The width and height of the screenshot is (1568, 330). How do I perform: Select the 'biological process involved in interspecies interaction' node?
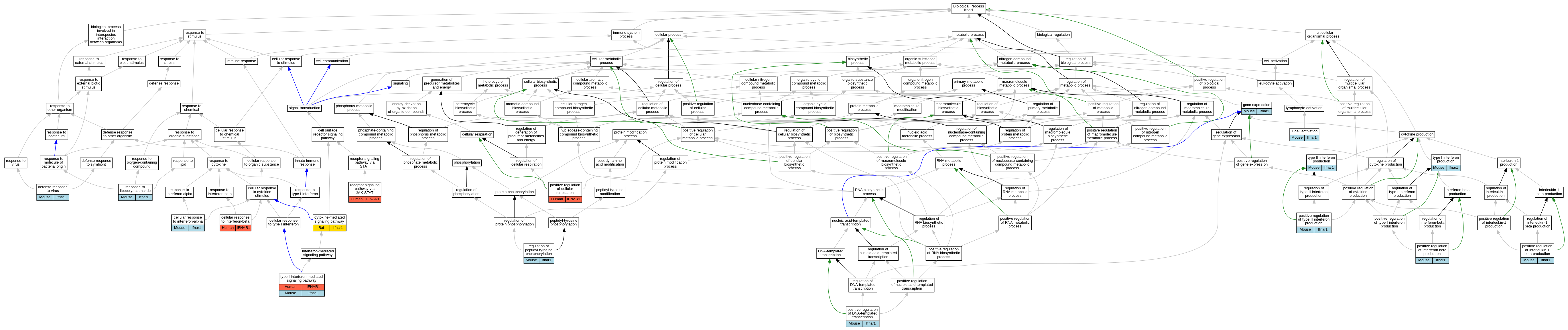click(106, 35)
